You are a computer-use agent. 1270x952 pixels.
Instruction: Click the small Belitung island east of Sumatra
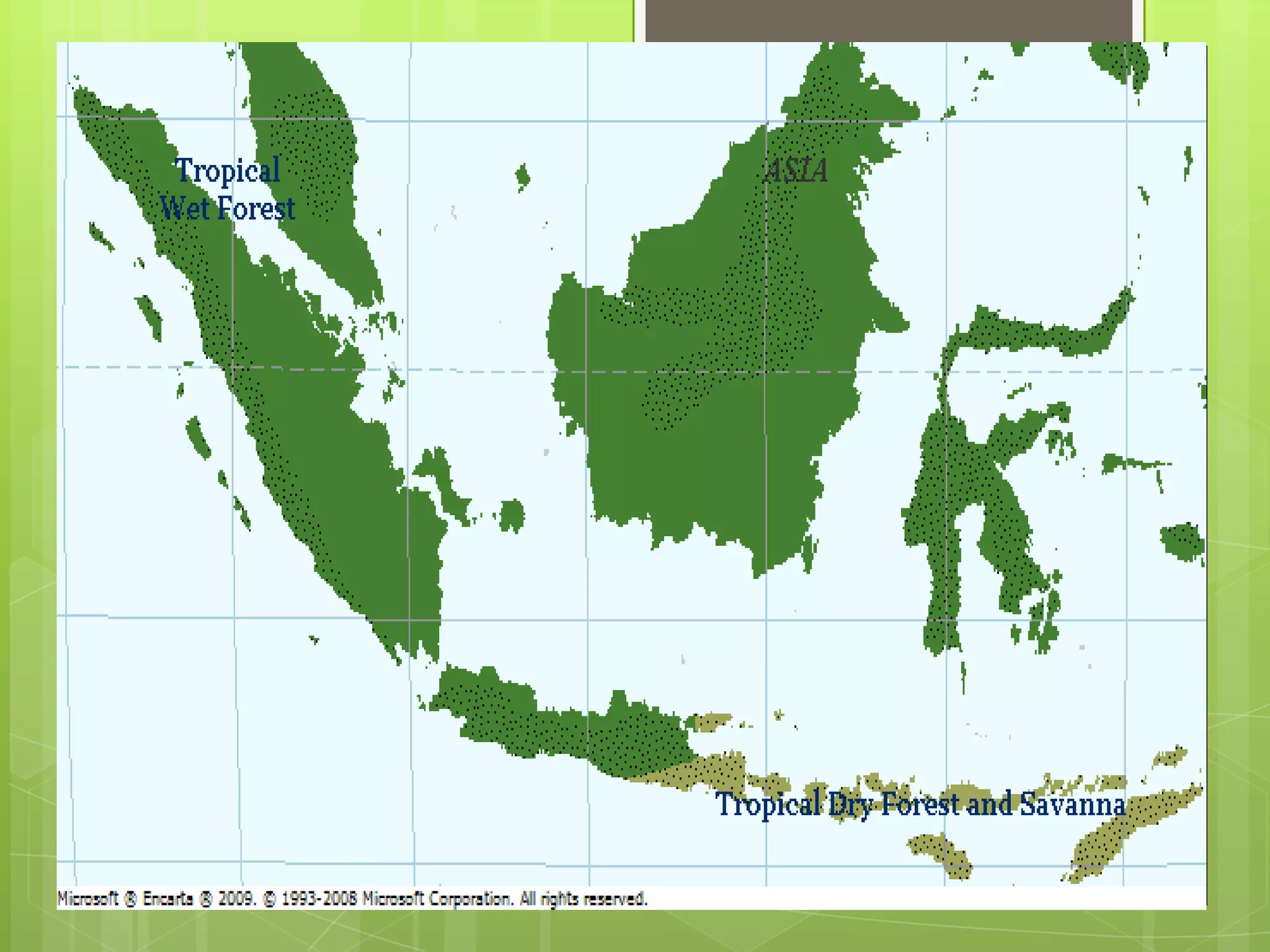[x=512, y=516]
